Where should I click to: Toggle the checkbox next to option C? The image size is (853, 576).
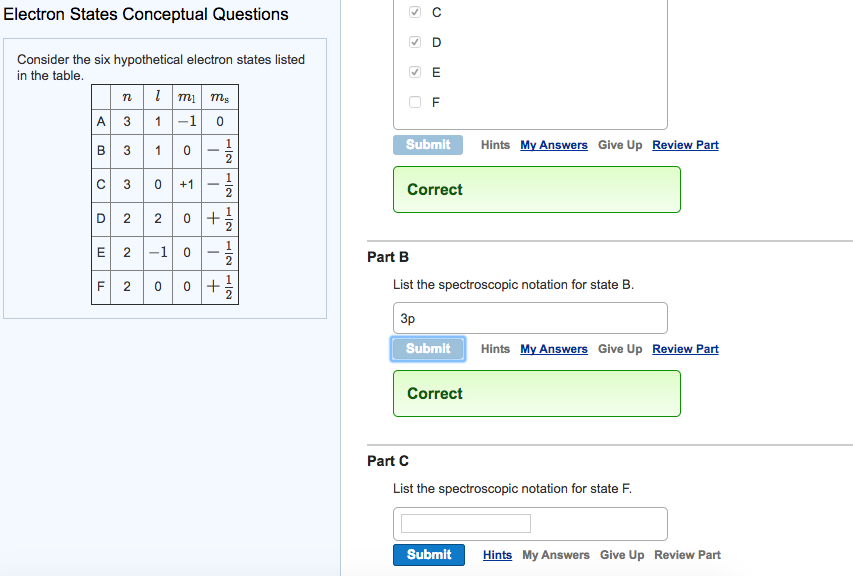tap(416, 12)
